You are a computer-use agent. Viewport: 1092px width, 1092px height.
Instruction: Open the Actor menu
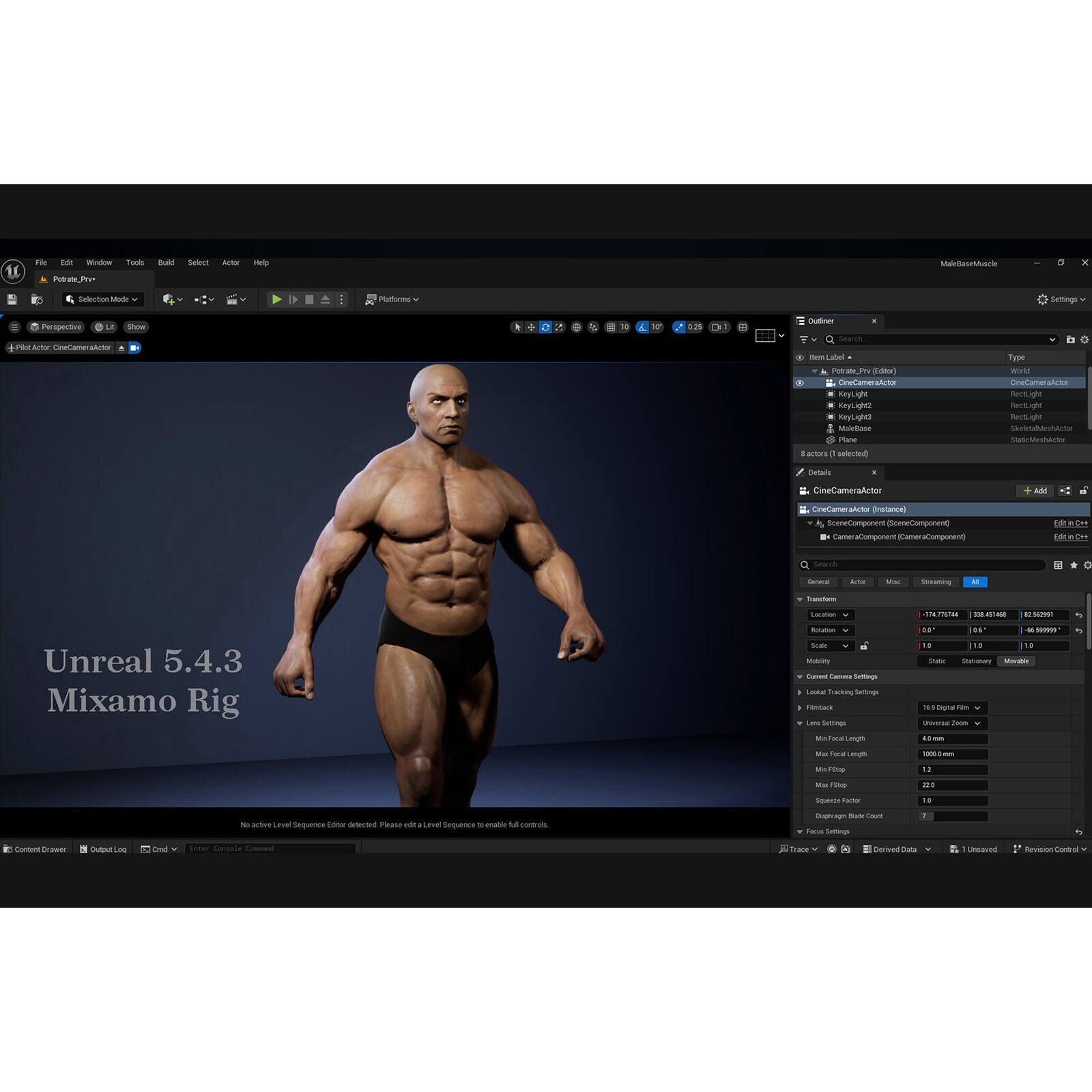(x=231, y=263)
